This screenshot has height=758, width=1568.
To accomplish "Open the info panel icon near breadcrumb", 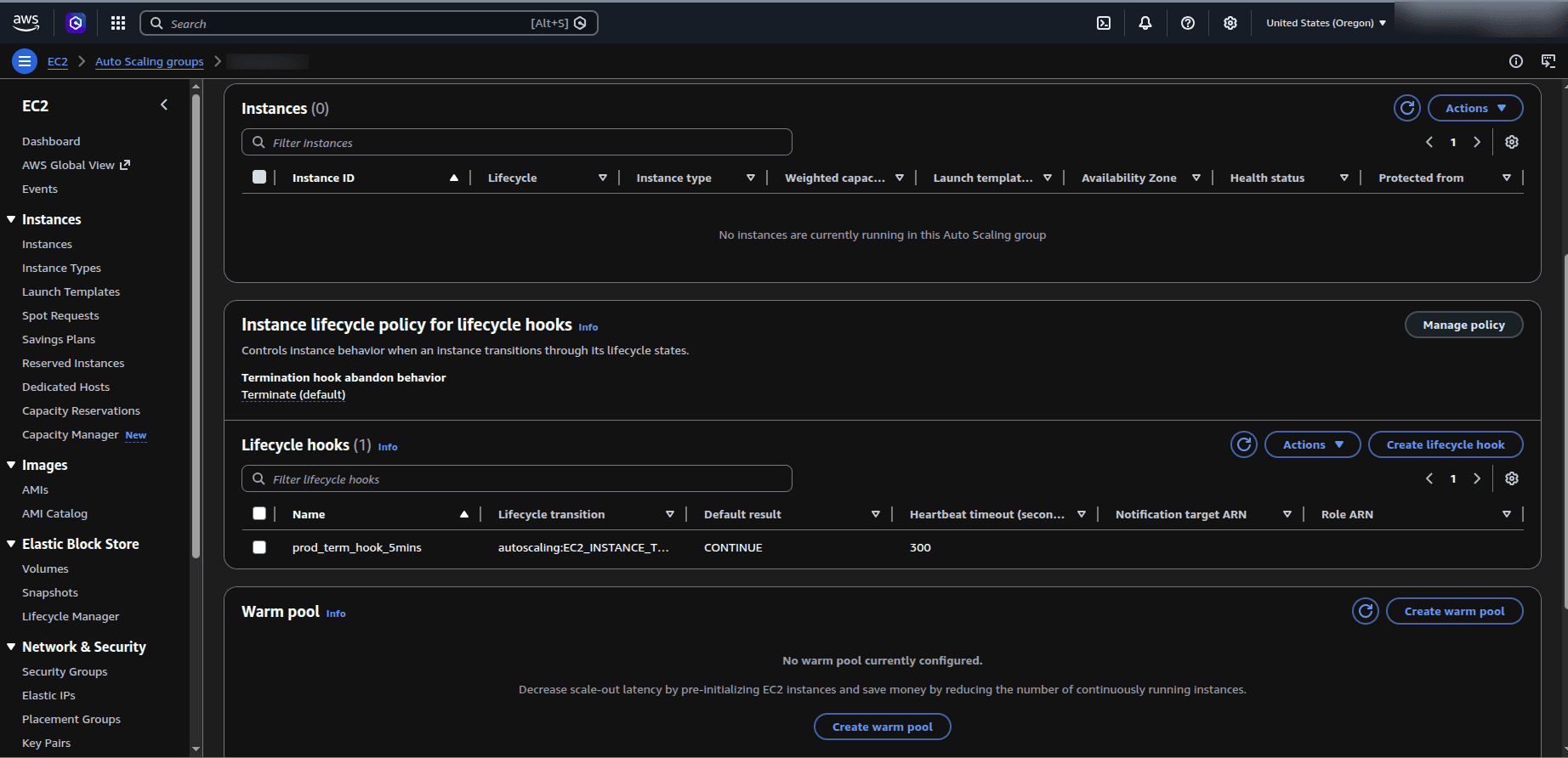I will [1516, 61].
